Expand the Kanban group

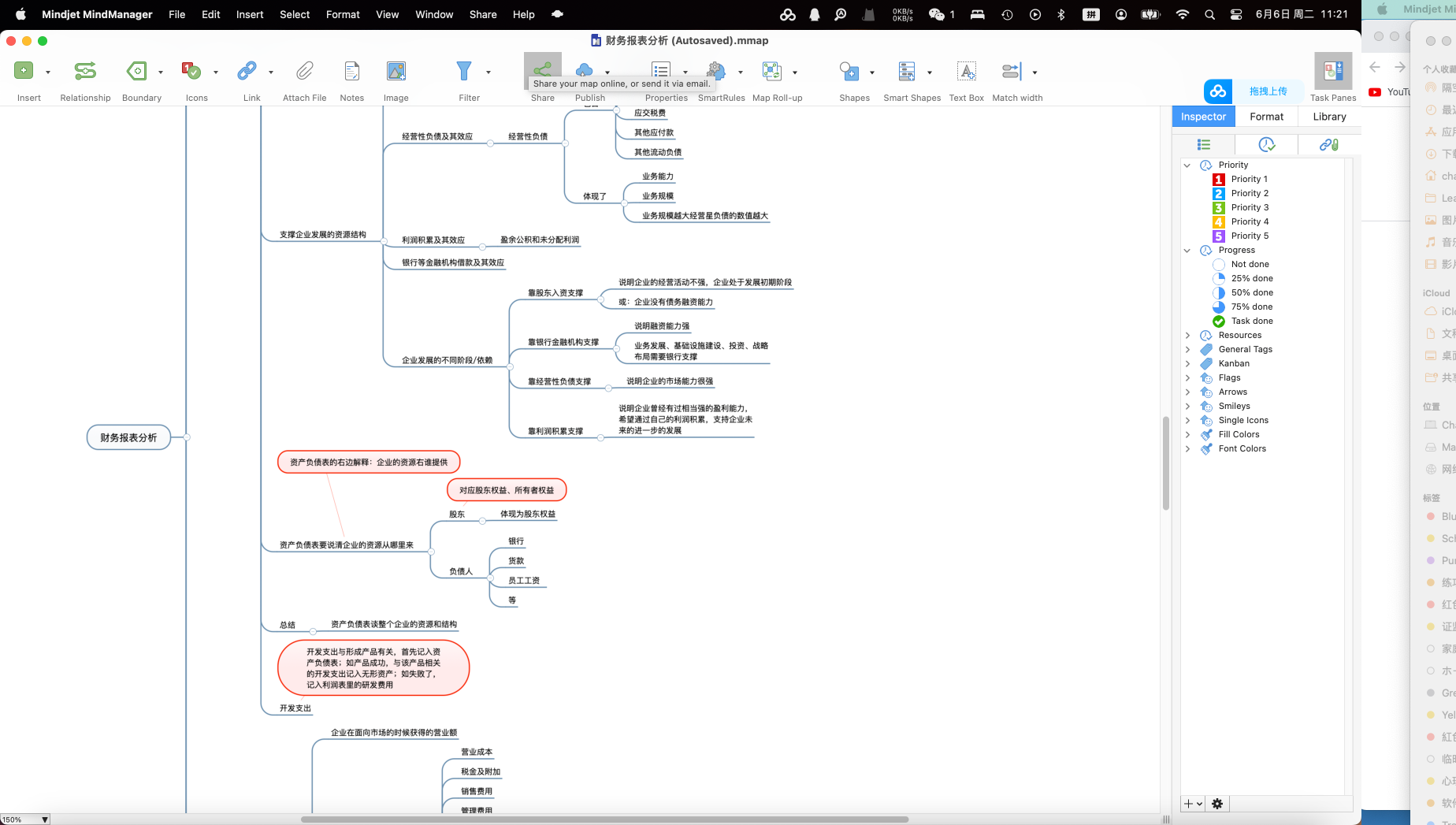(x=1187, y=364)
